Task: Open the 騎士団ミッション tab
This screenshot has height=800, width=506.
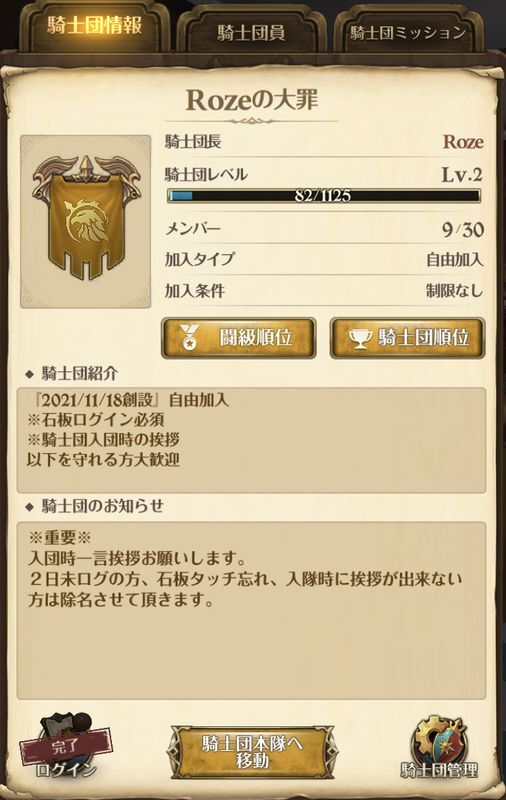Action: [x=408, y=31]
